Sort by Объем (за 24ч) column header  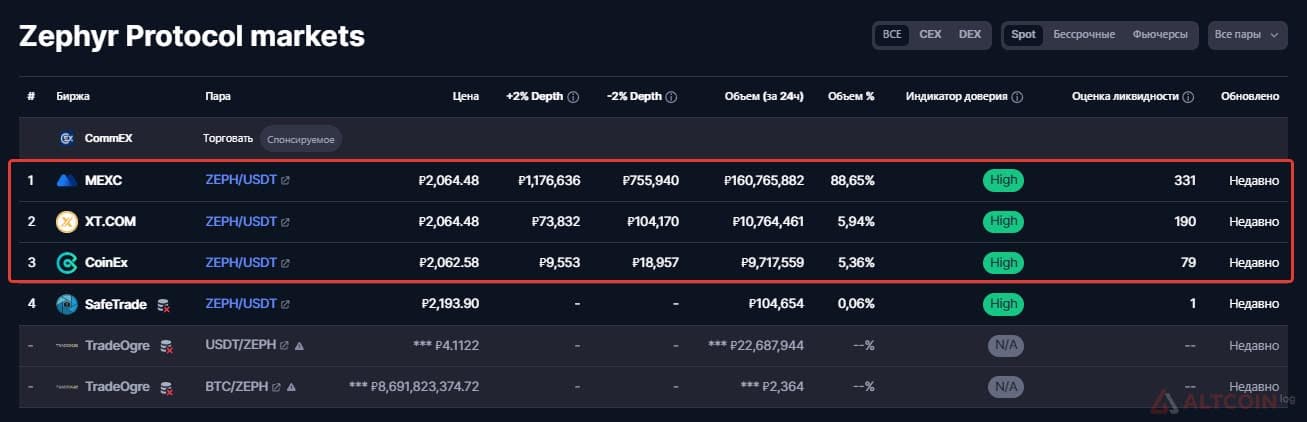(764, 97)
